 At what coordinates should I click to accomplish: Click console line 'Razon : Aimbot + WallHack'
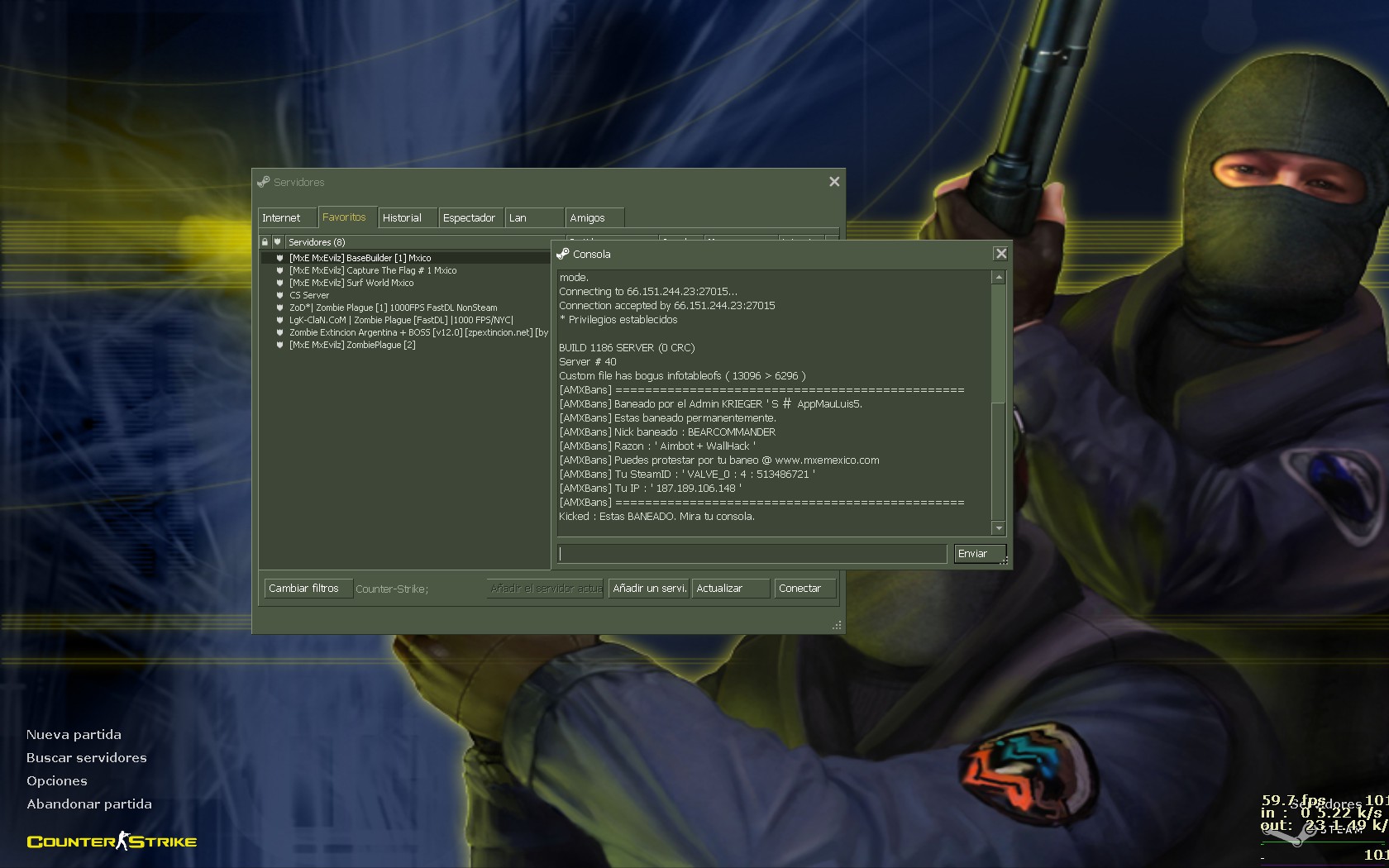tap(657, 446)
